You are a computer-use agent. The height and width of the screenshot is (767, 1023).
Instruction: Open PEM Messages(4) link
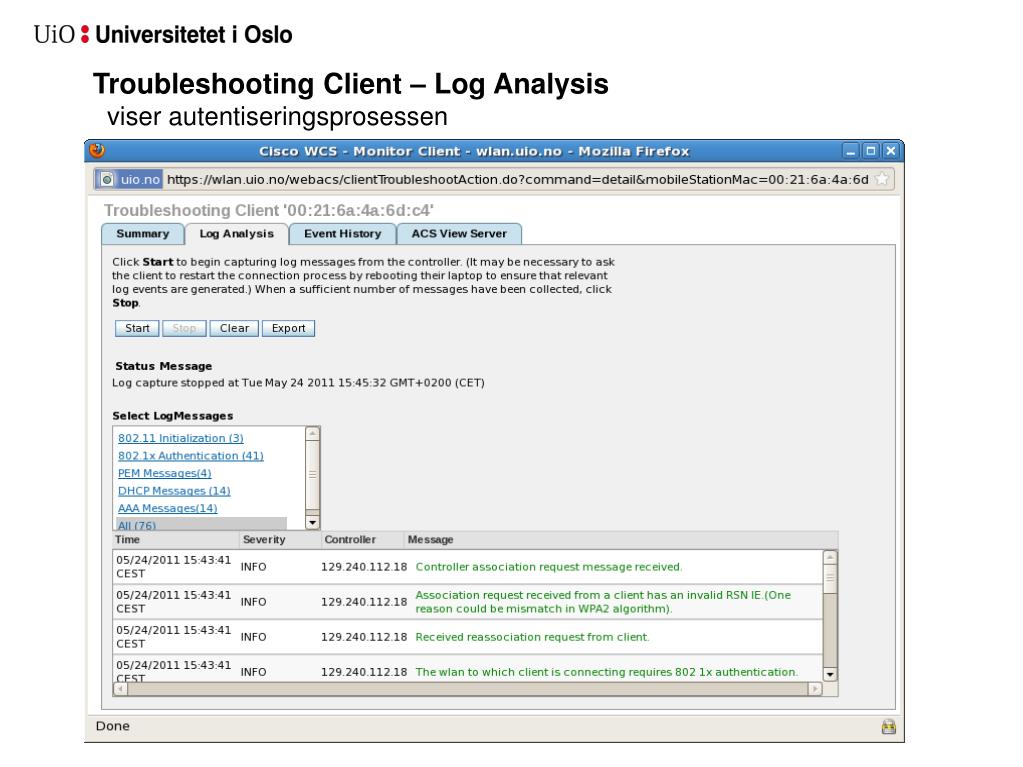[164, 474]
